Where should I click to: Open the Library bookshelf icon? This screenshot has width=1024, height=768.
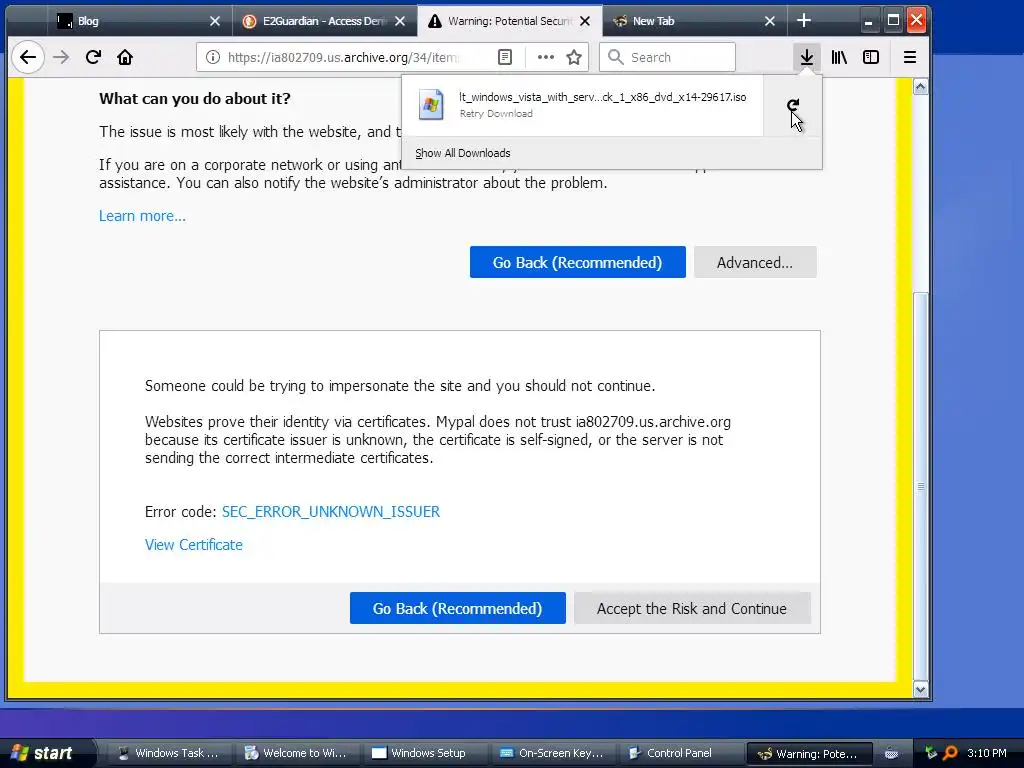pos(839,57)
